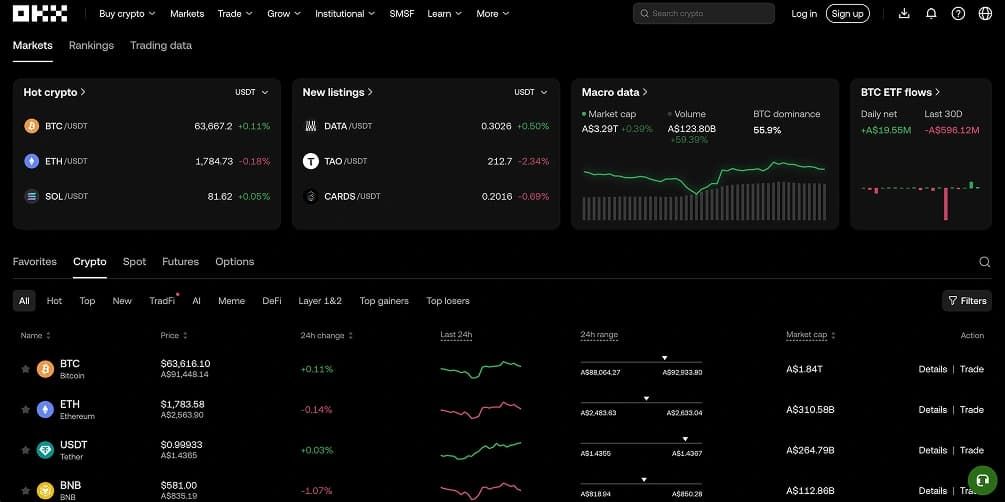Open Details for BTC

(x=933, y=369)
